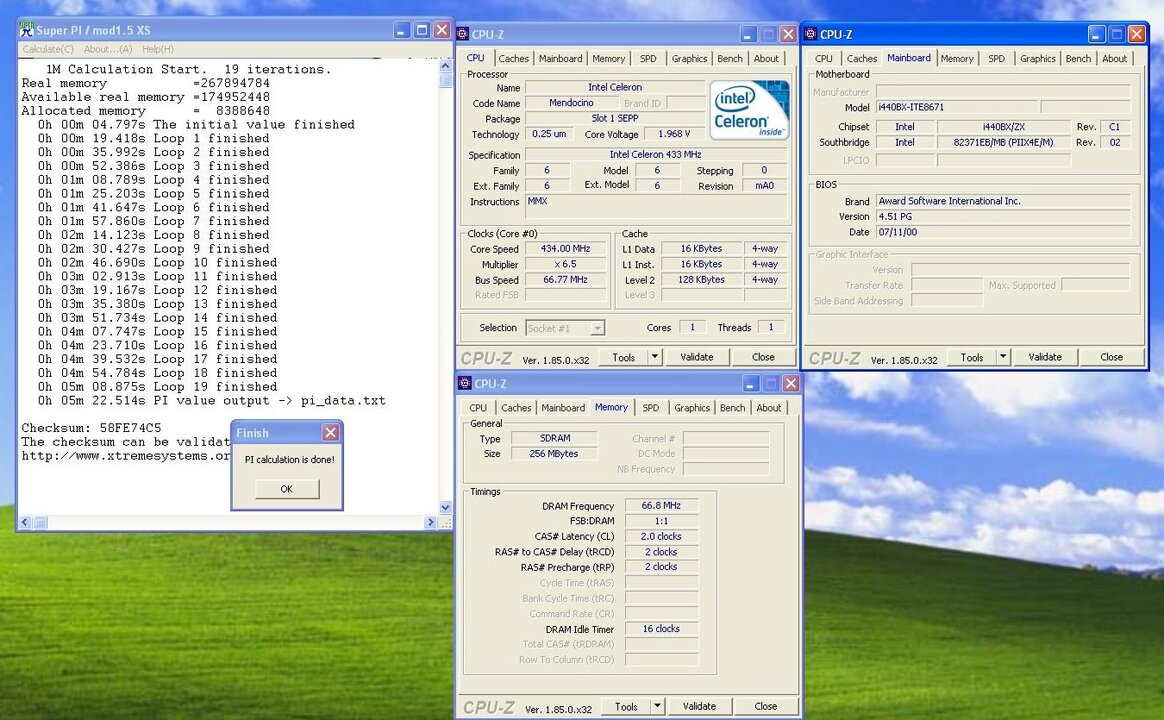
Task: Open Bench tab in CPU window
Action: 730,59
